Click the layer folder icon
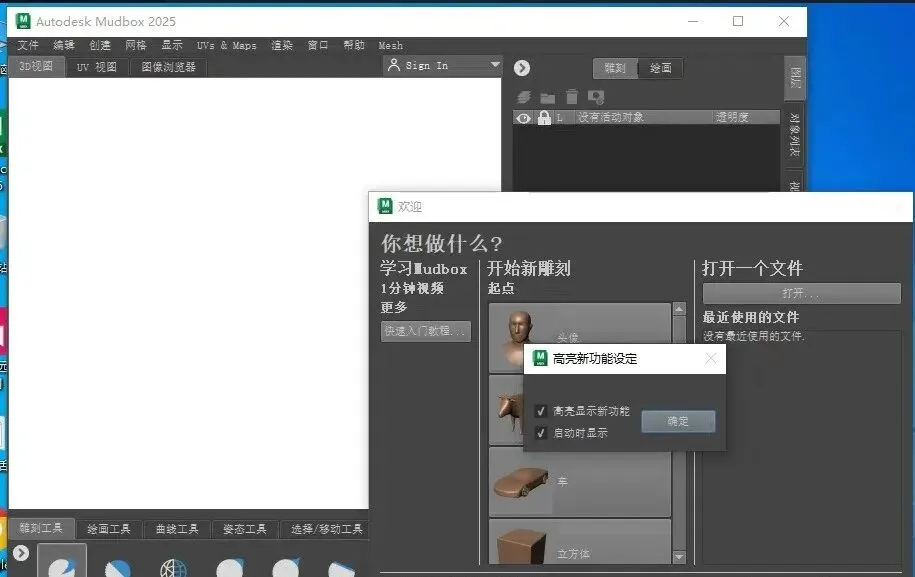The height and width of the screenshot is (577, 915). [547, 97]
